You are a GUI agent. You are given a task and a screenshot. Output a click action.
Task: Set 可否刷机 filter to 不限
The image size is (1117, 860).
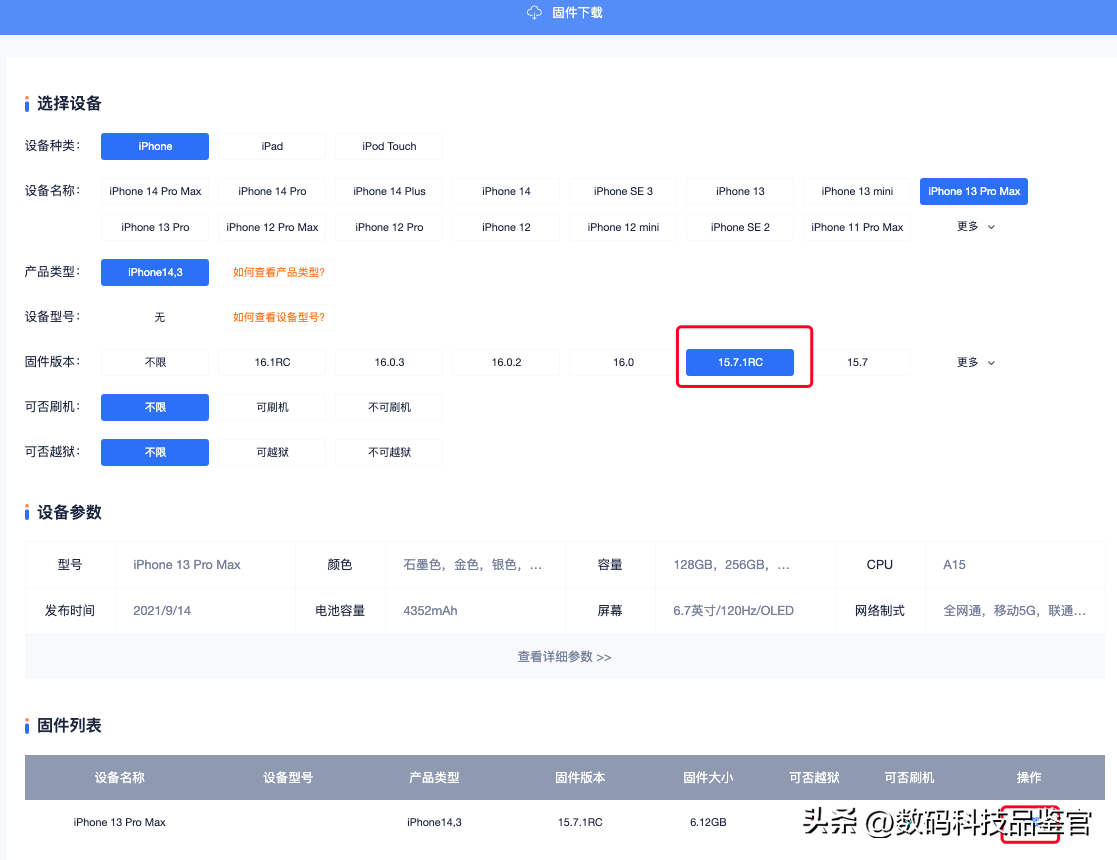(x=155, y=407)
